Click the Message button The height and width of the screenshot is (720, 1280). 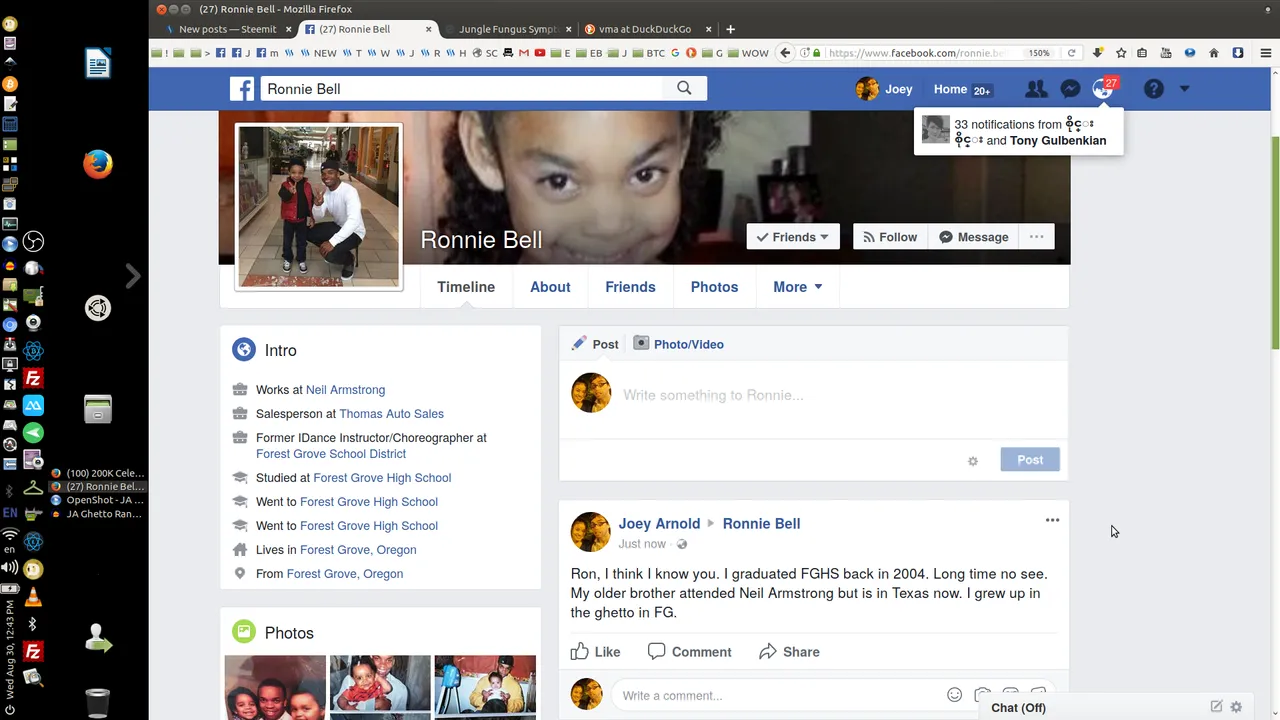pyautogui.click(x=973, y=237)
